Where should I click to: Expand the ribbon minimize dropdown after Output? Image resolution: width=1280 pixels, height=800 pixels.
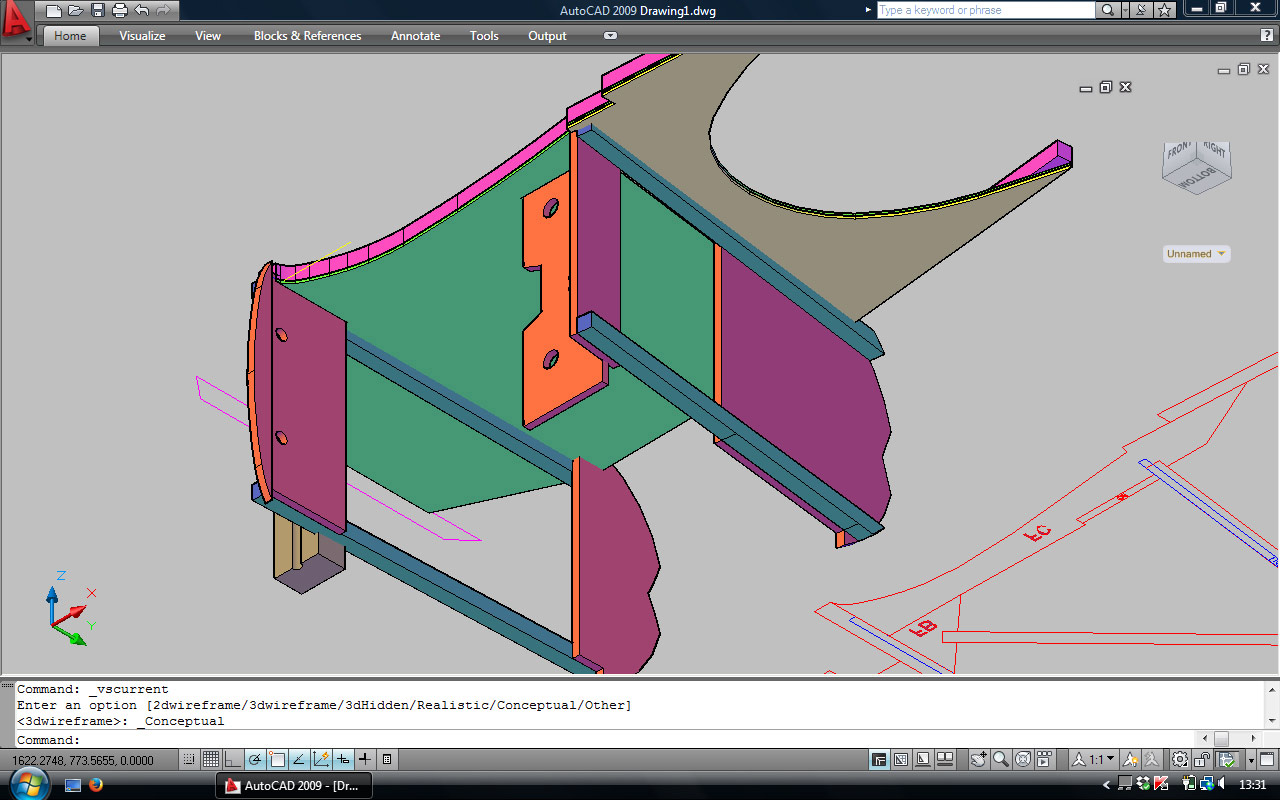pos(610,36)
